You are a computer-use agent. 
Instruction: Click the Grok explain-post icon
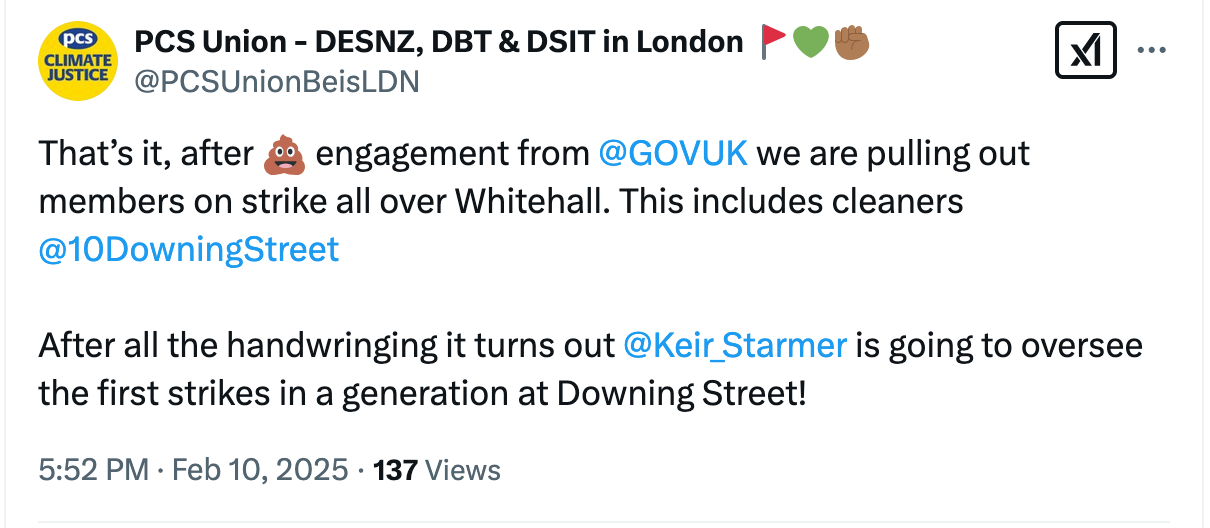coord(1085,51)
